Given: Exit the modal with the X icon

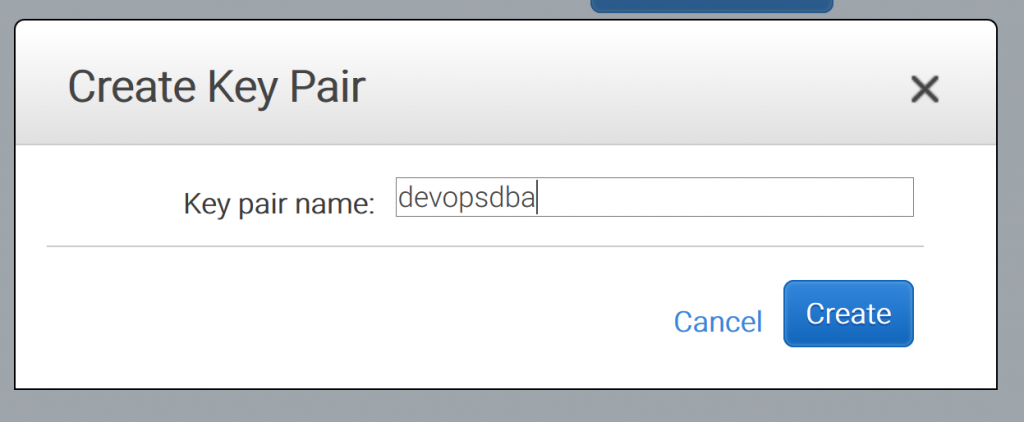Looking at the screenshot, I should tap(924, 89).
